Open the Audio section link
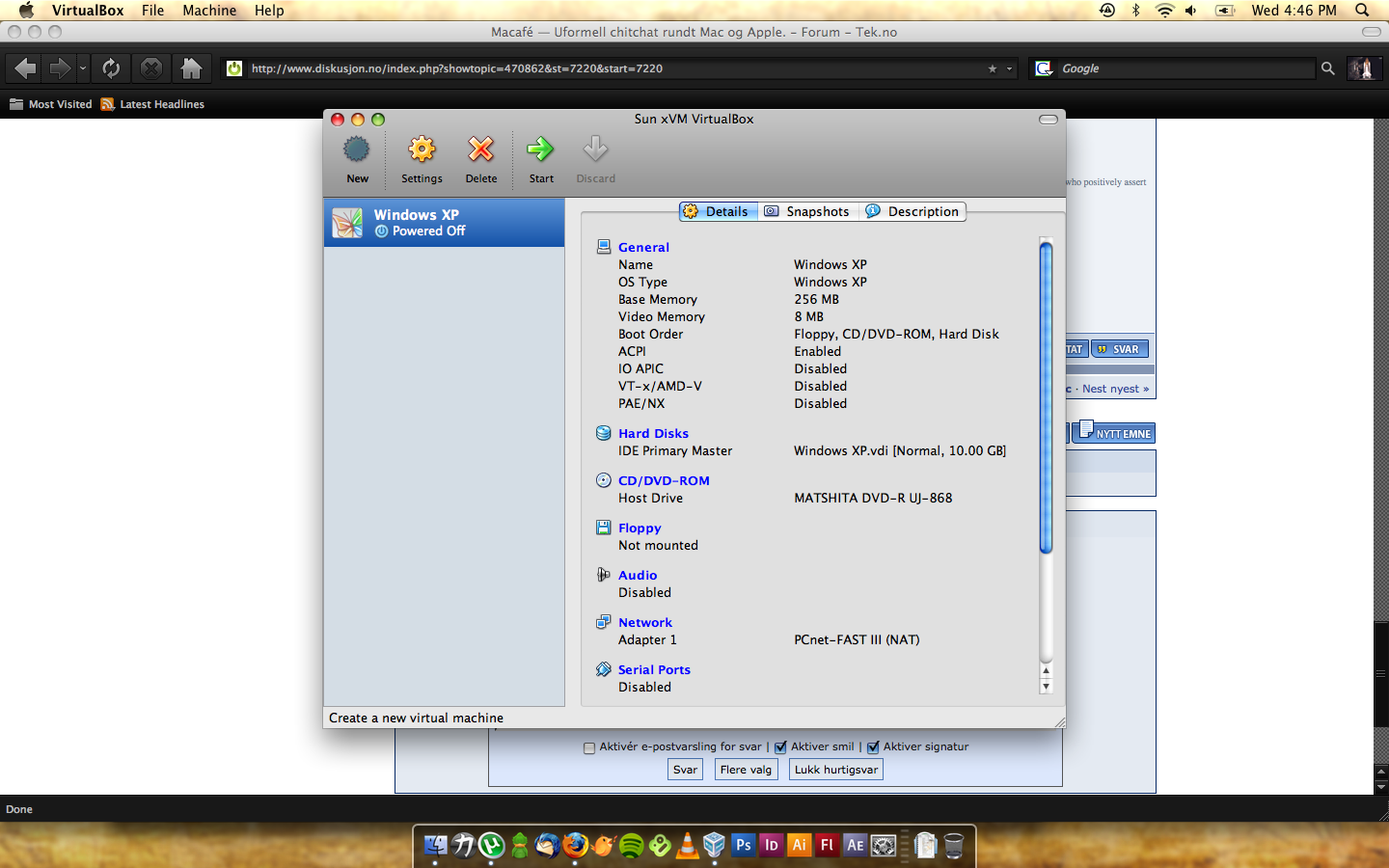Screen dimensions: 1389x868 coord(638,575)
